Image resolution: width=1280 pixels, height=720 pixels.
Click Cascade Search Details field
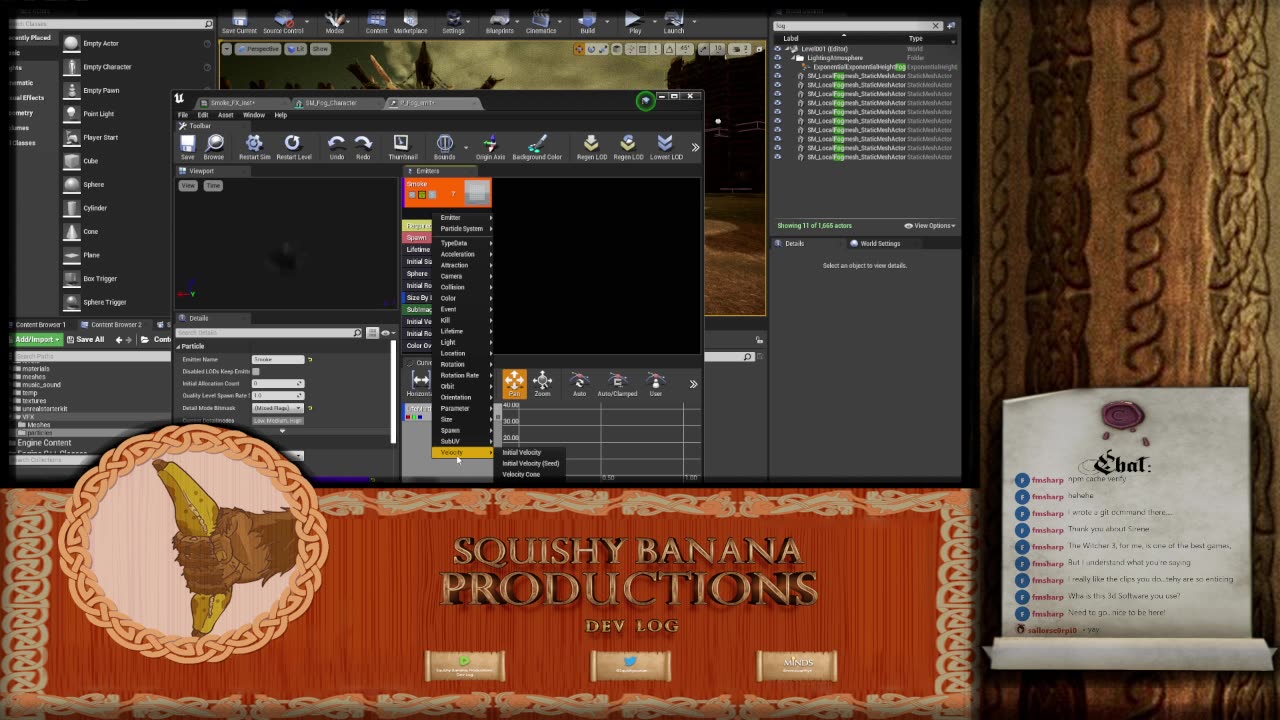268,332
